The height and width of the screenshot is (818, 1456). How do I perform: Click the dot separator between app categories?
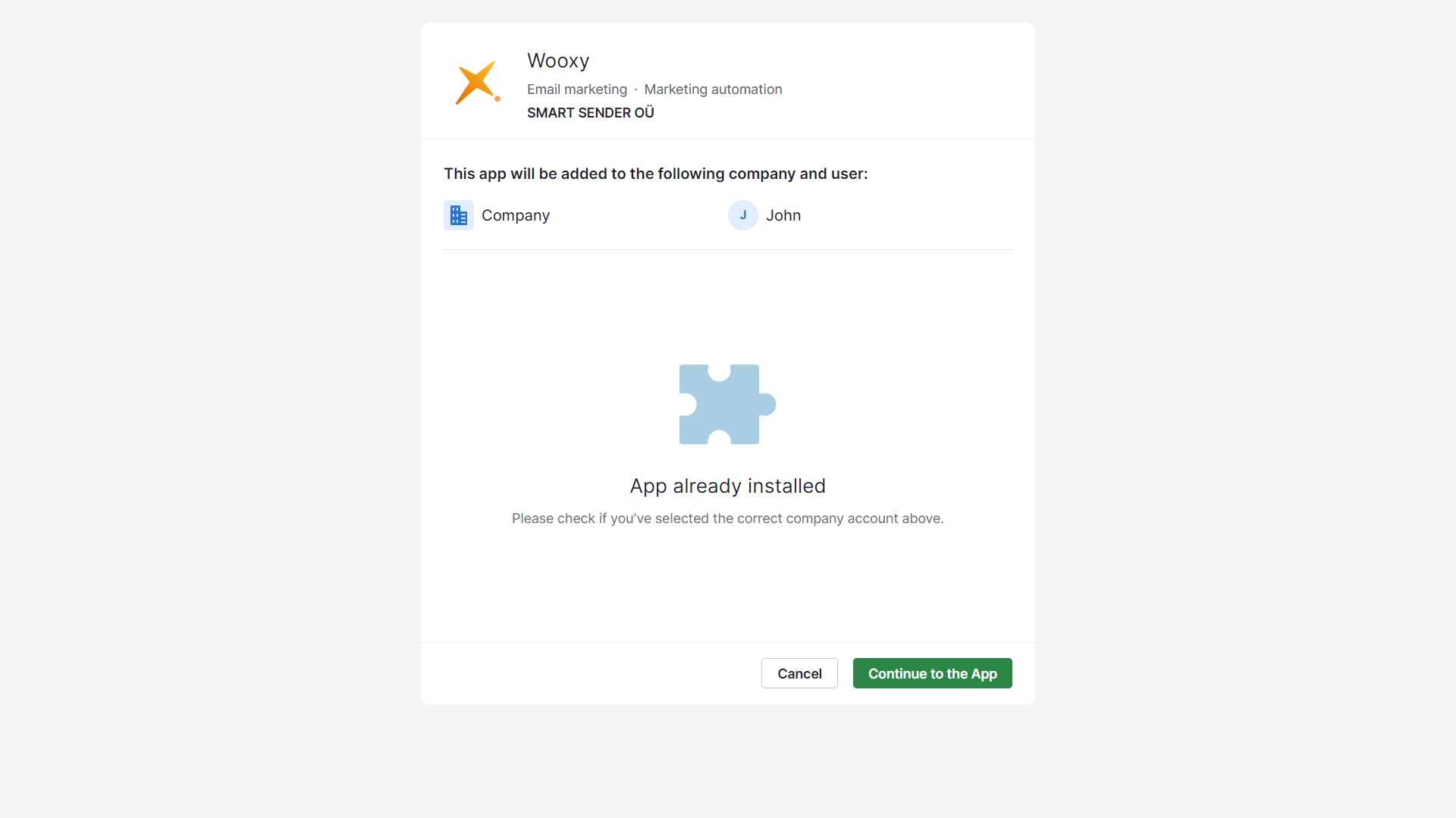click(x=635, y=89)
